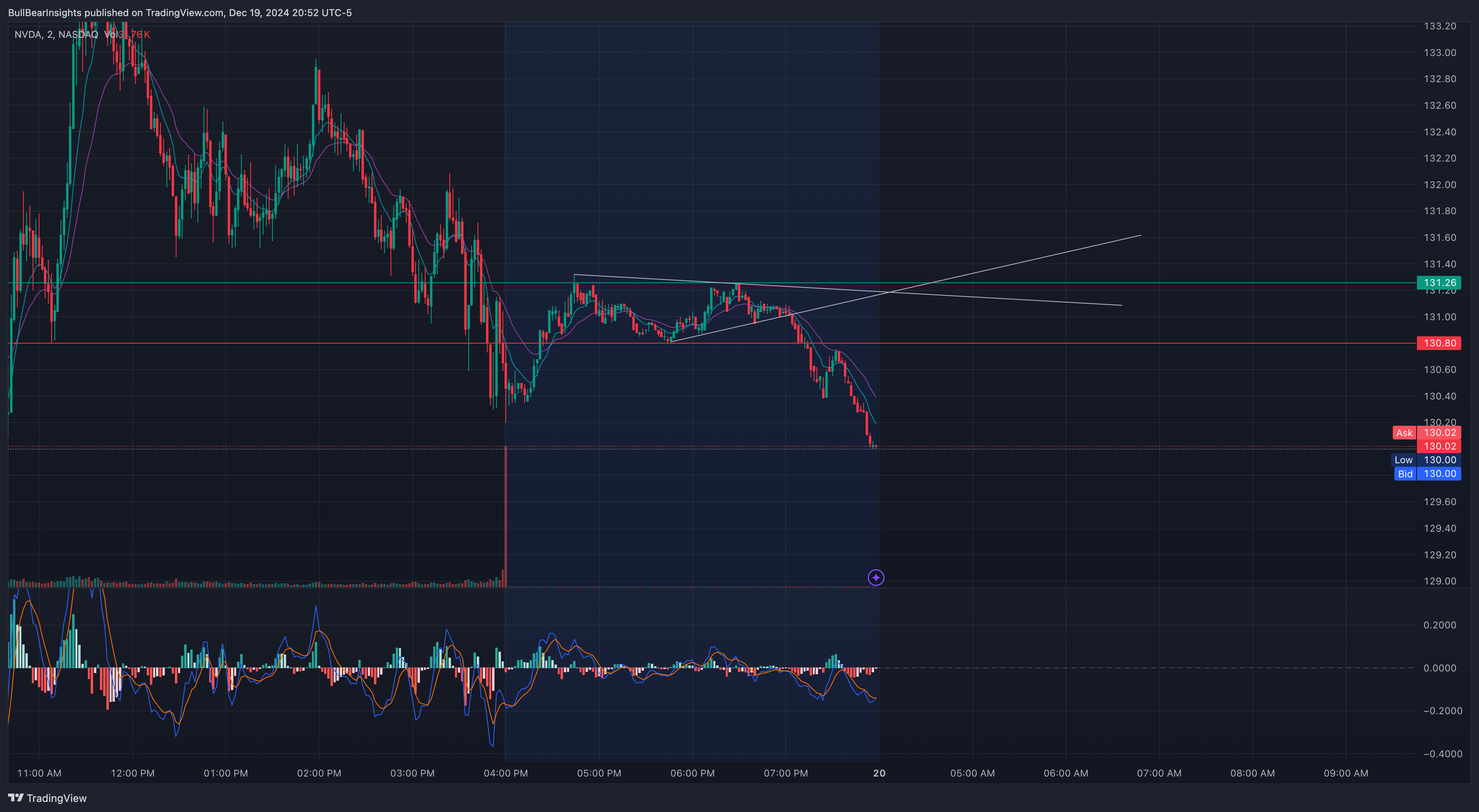
Task: Click the Ask 130.02 label
Action: click(1427, 433)
